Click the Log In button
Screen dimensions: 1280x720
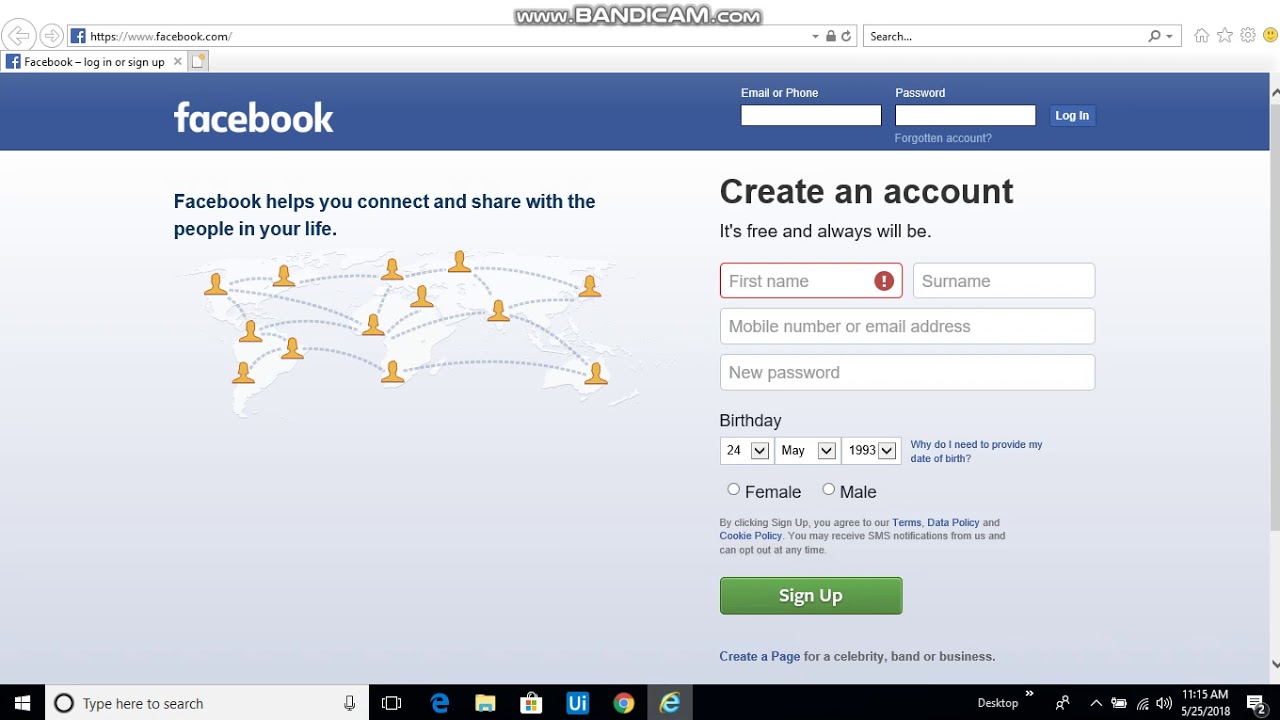coord(1072,116)
